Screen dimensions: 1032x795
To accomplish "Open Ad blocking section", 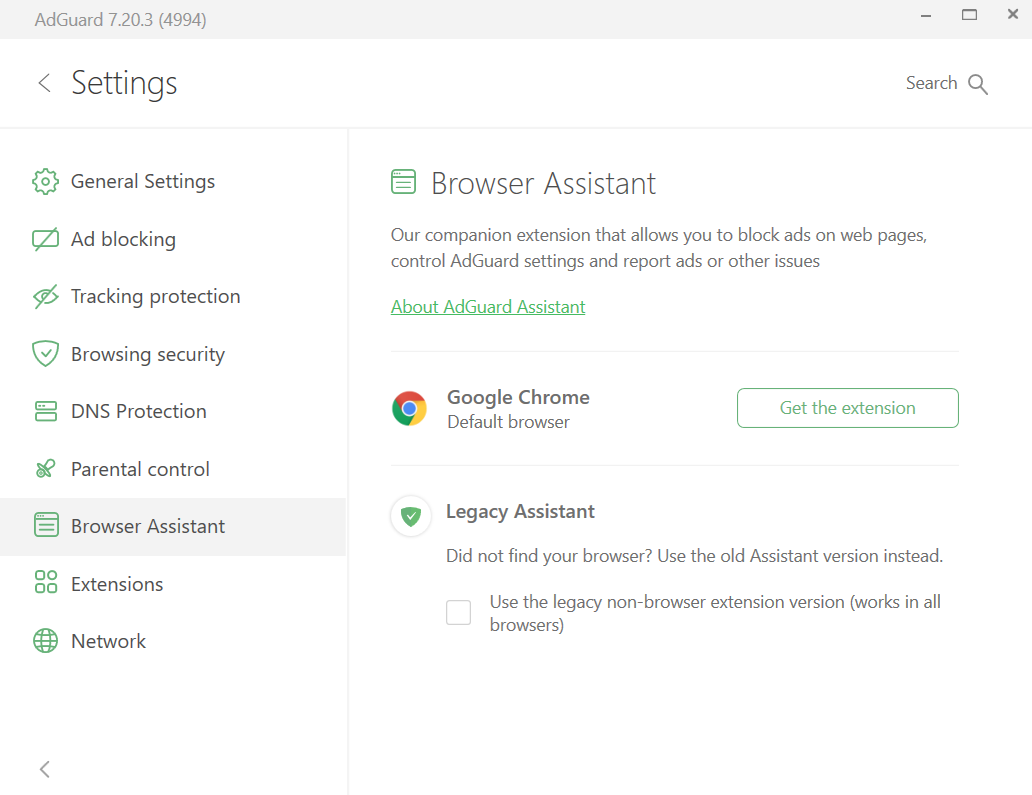I will [x=173, y=240].
